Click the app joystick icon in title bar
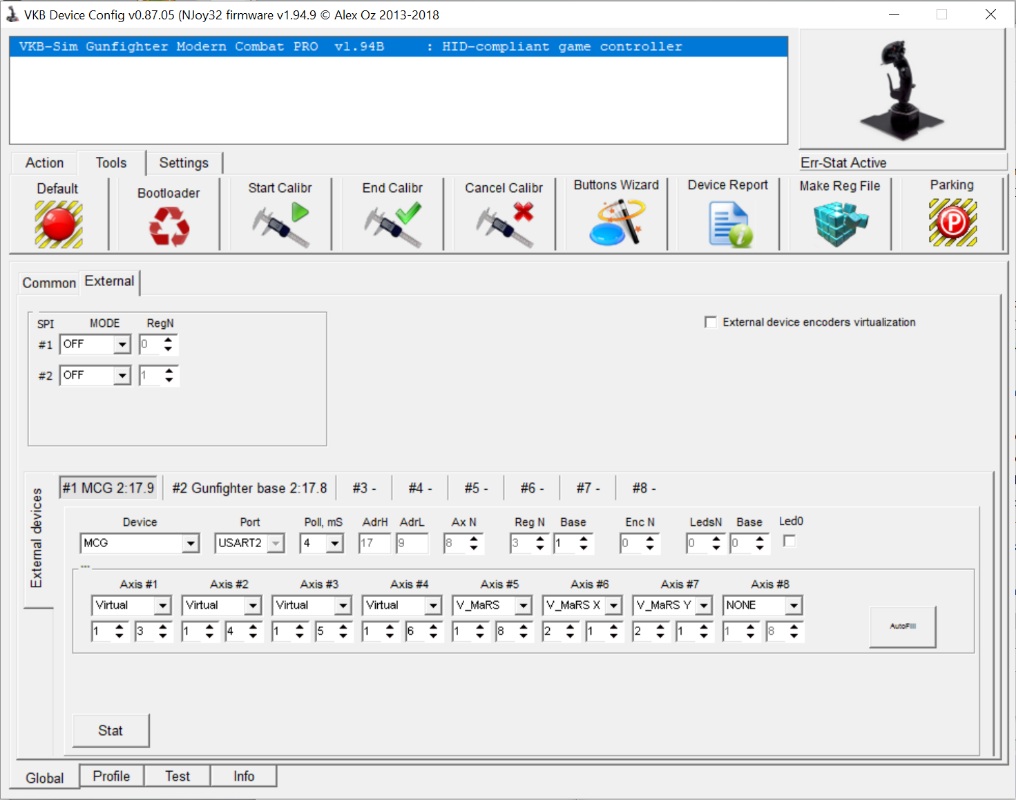Viewport: 1016px width, 800px height. click(x=12, y=14)
